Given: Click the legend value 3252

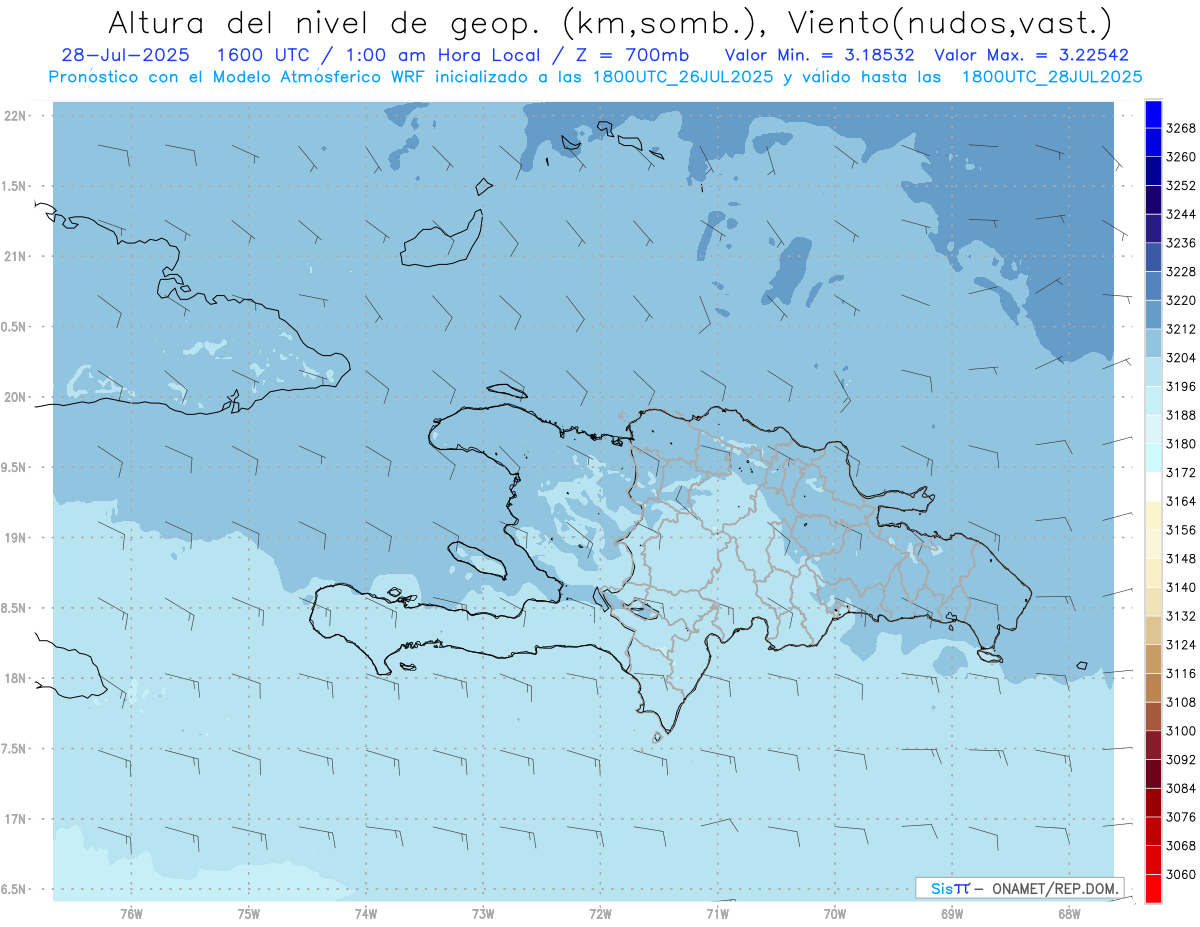Looking at the screenshot, I should [x=1180, y=185].
